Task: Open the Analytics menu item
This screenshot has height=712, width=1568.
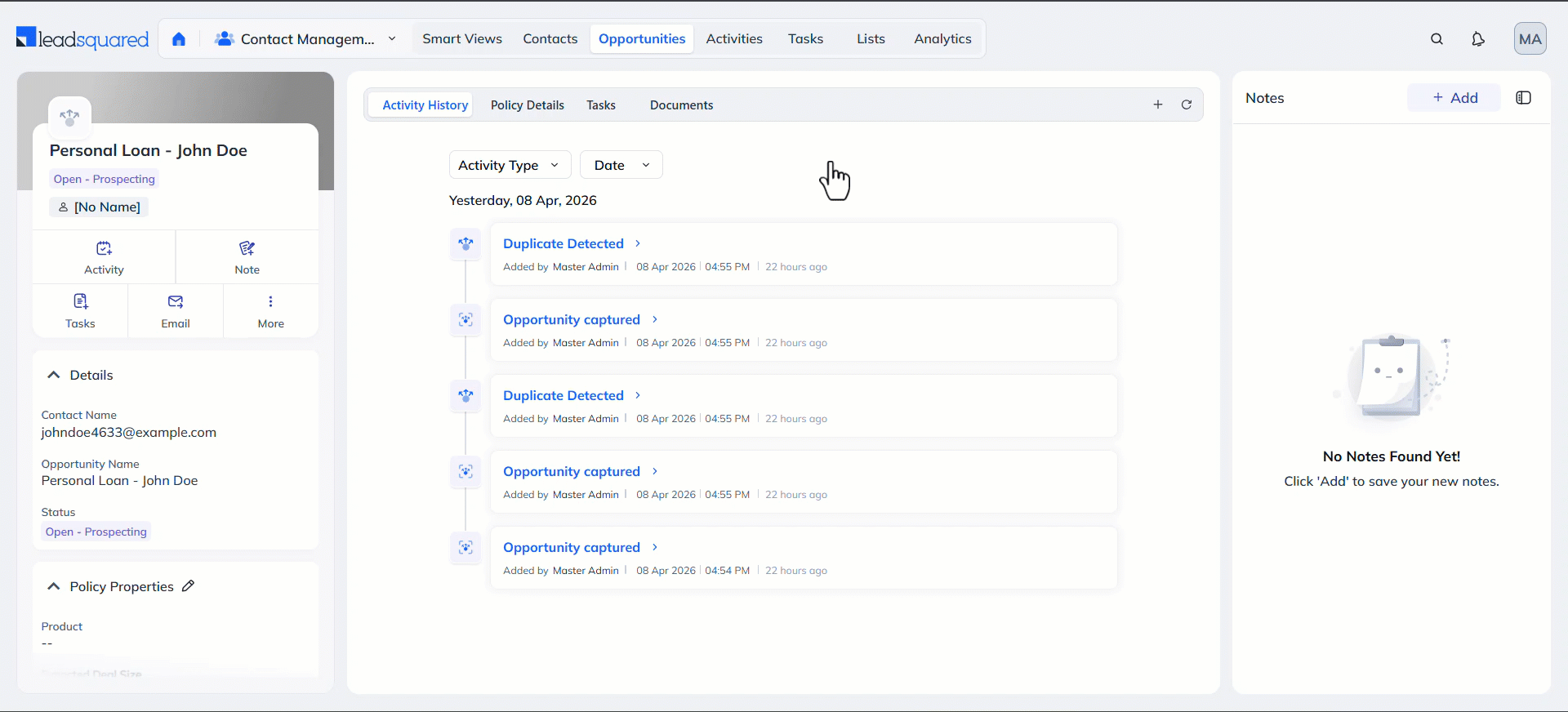Action: coord(942,39)
